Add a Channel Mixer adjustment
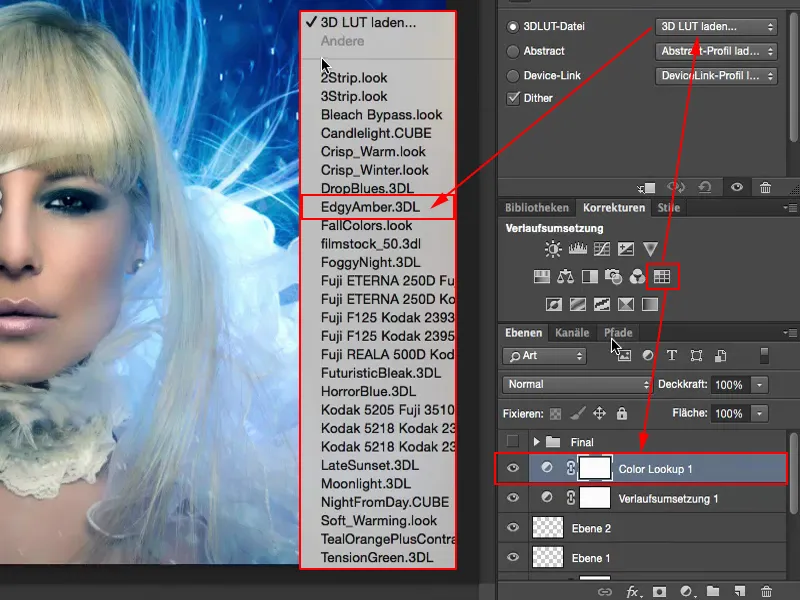This screenshot has width=800, height=600. coord(637,277)
